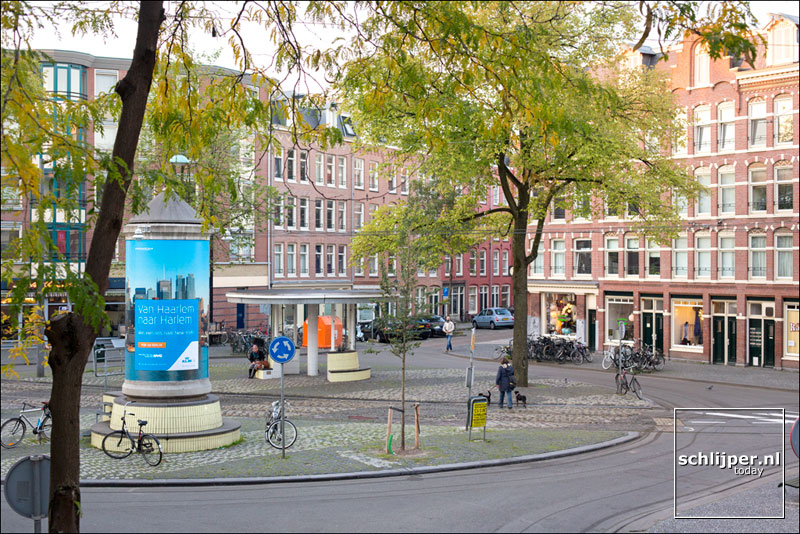
Task: Click the blue roundabout traffic sign
Action: click(282, 350)
